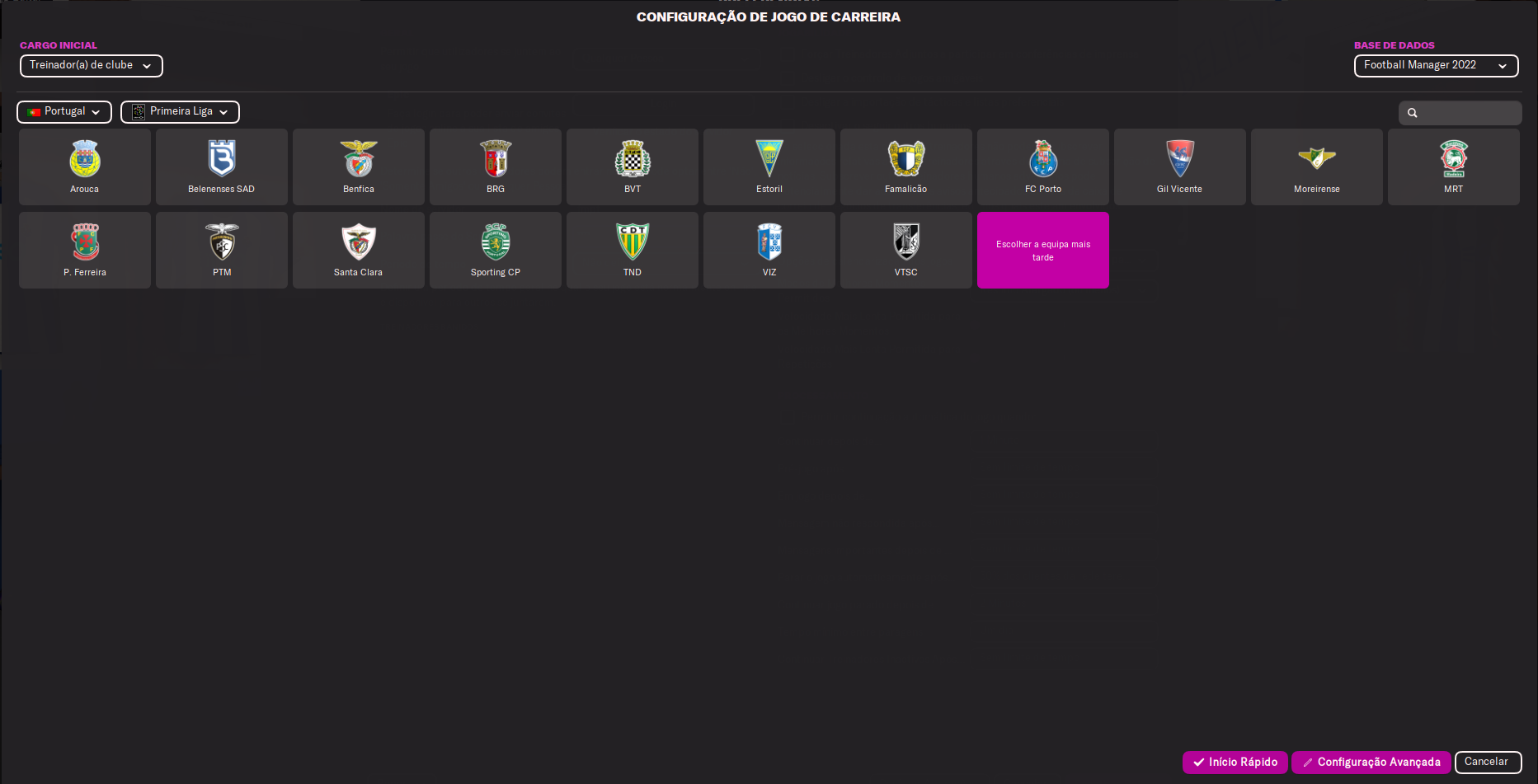This screenshot has height=784, width=1538.
Task: Choose the Belenenses SAD crest
Action: point(222,158)
